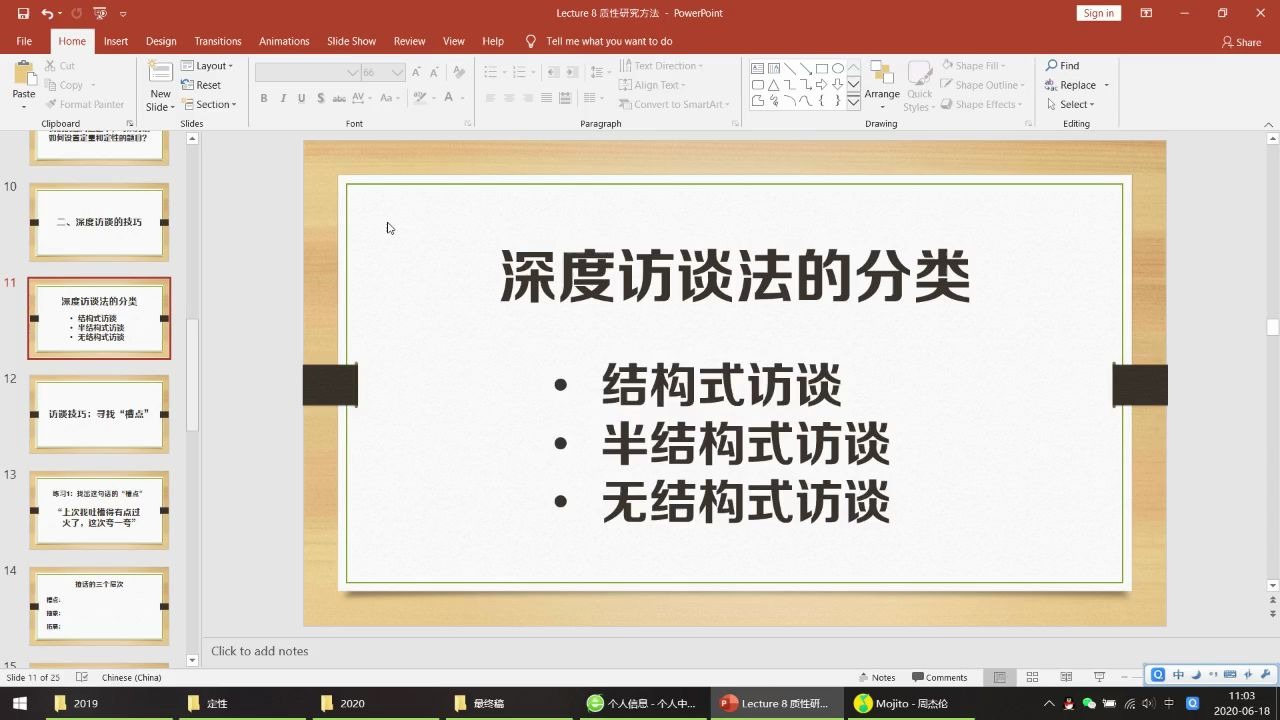Pick the Text Box shape in gallery
The width and height of the screenshot is (1280, 720).
758,69
